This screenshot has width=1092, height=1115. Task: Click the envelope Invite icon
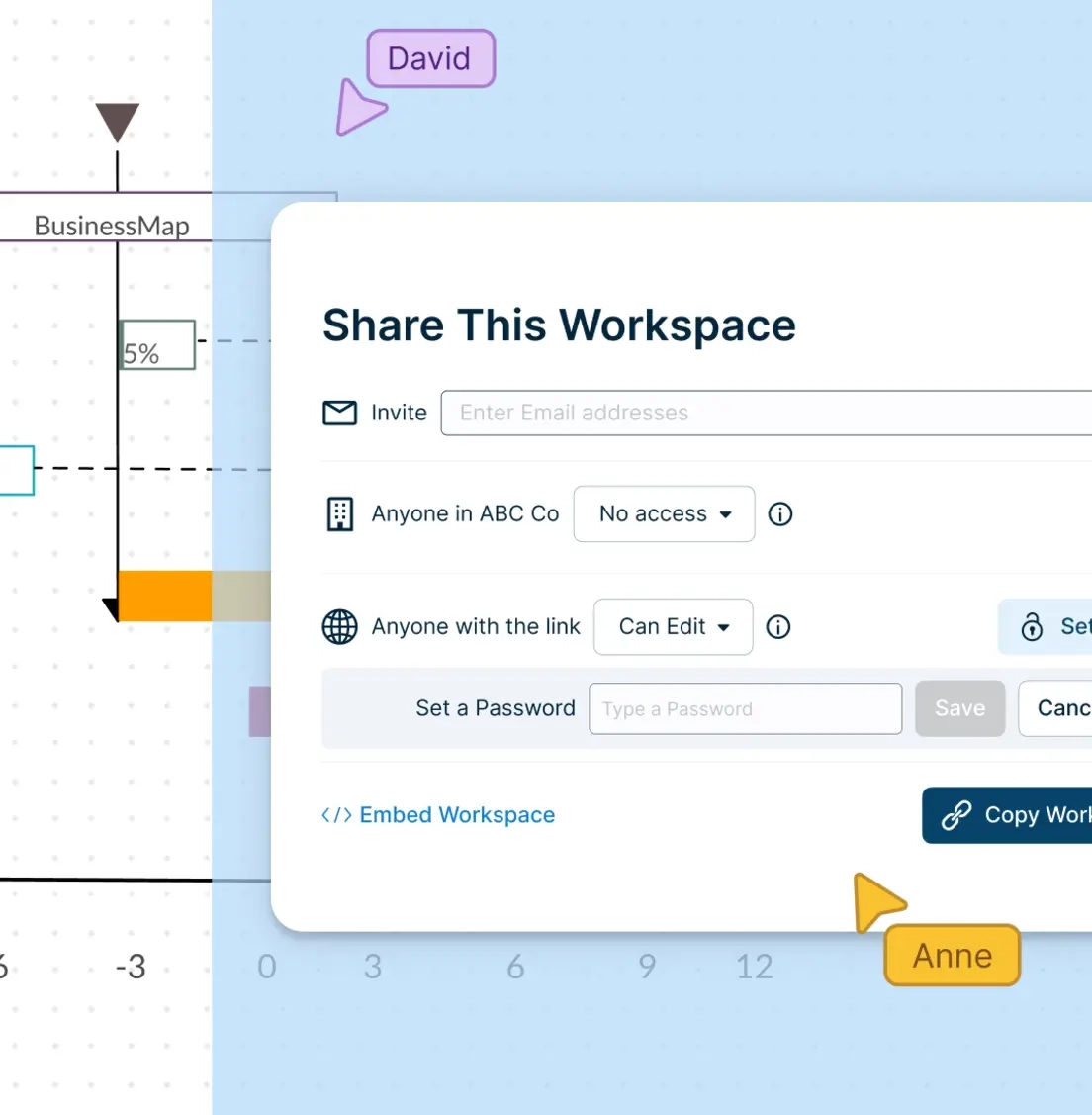coord(339,413)
